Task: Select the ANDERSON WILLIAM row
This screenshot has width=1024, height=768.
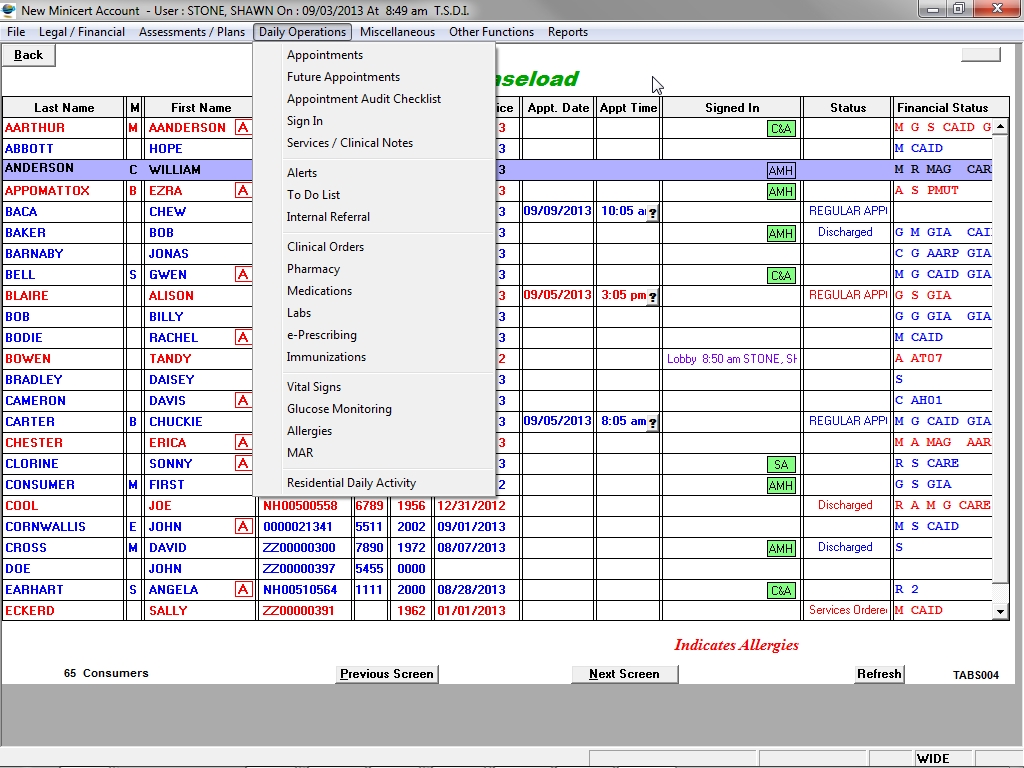Action: (498, 170)
